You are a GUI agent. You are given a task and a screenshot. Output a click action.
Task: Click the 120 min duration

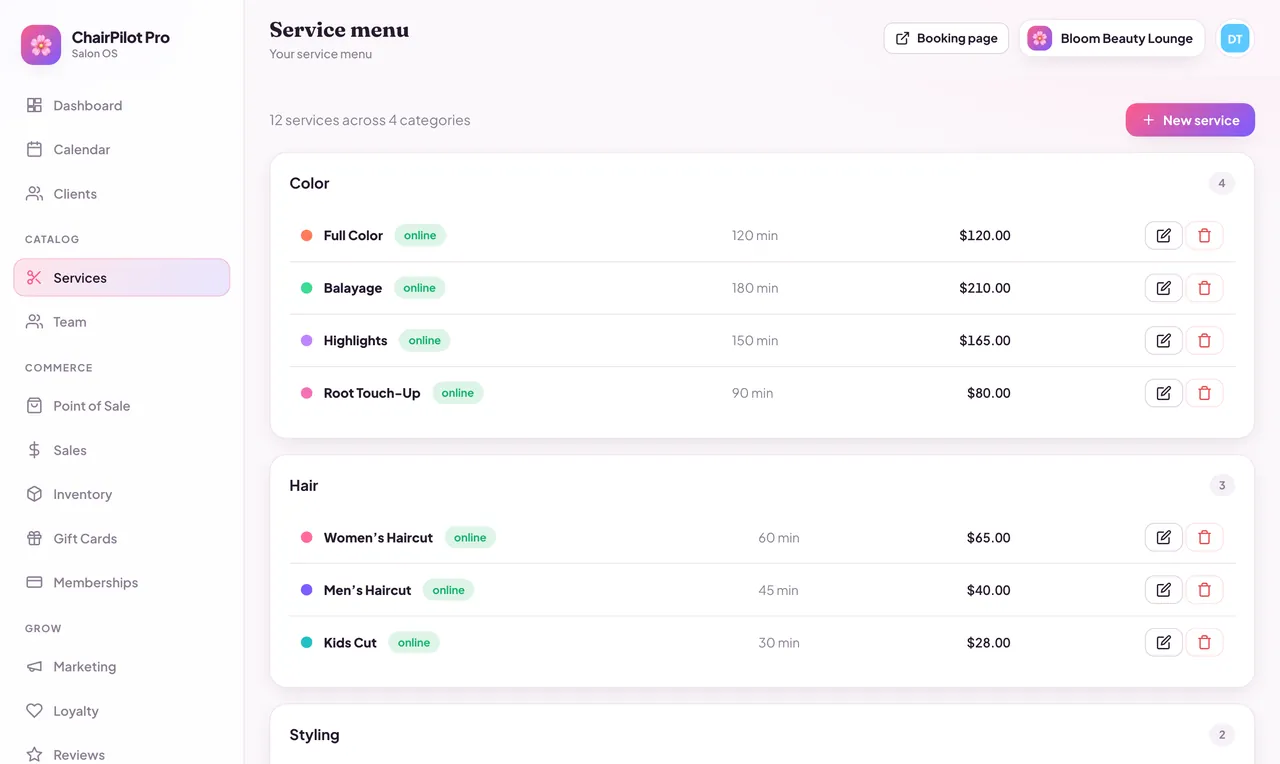[x=755, y=236]
